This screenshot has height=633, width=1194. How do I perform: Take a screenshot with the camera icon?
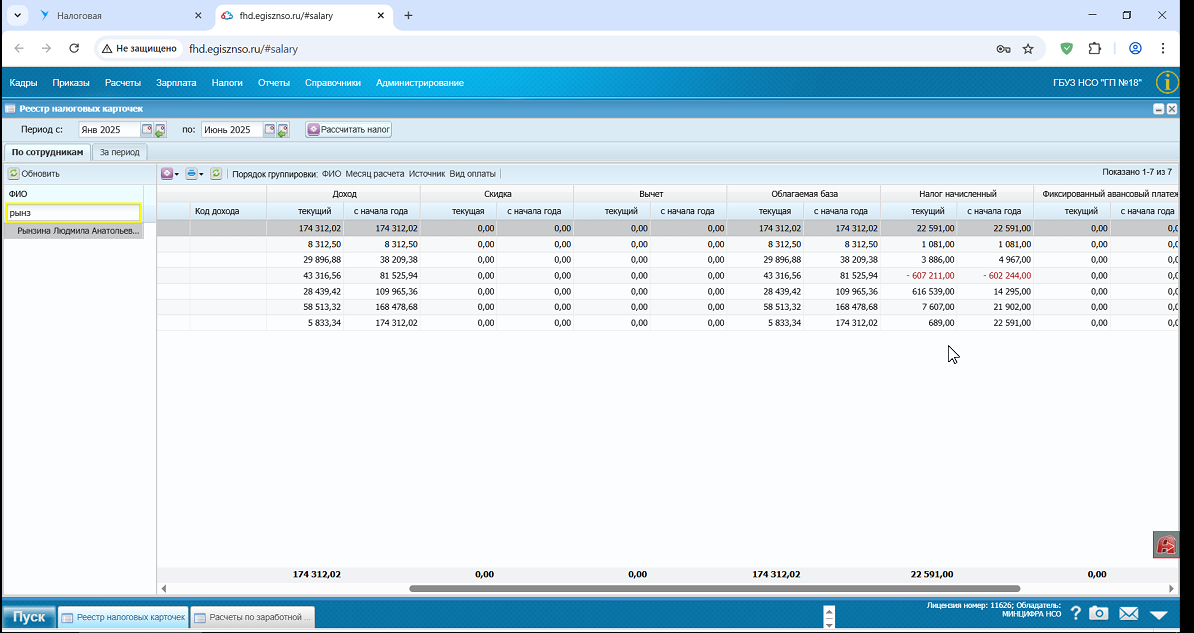coord(1098,613)
